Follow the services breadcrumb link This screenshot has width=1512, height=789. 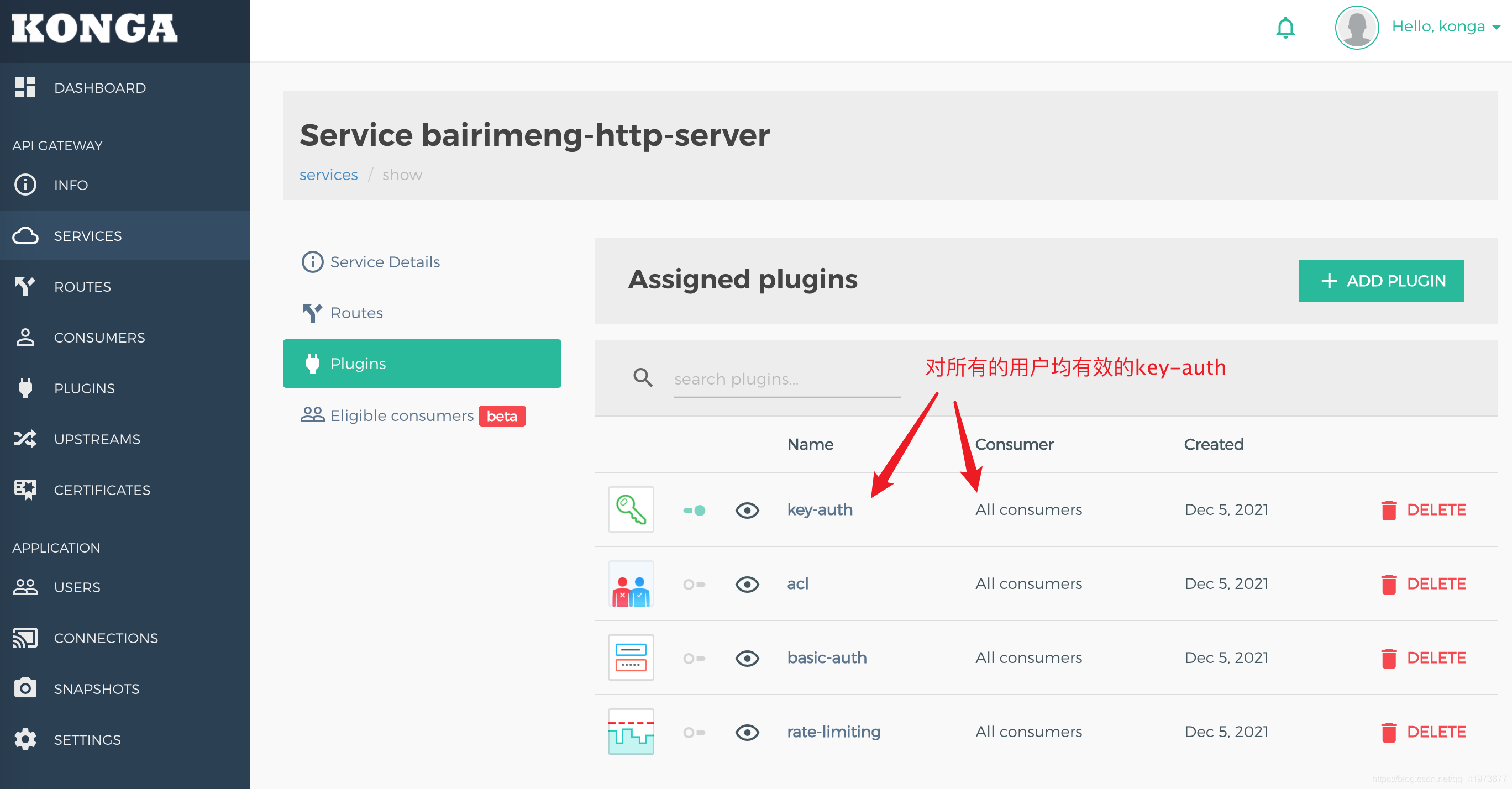(x=328, y=175)
